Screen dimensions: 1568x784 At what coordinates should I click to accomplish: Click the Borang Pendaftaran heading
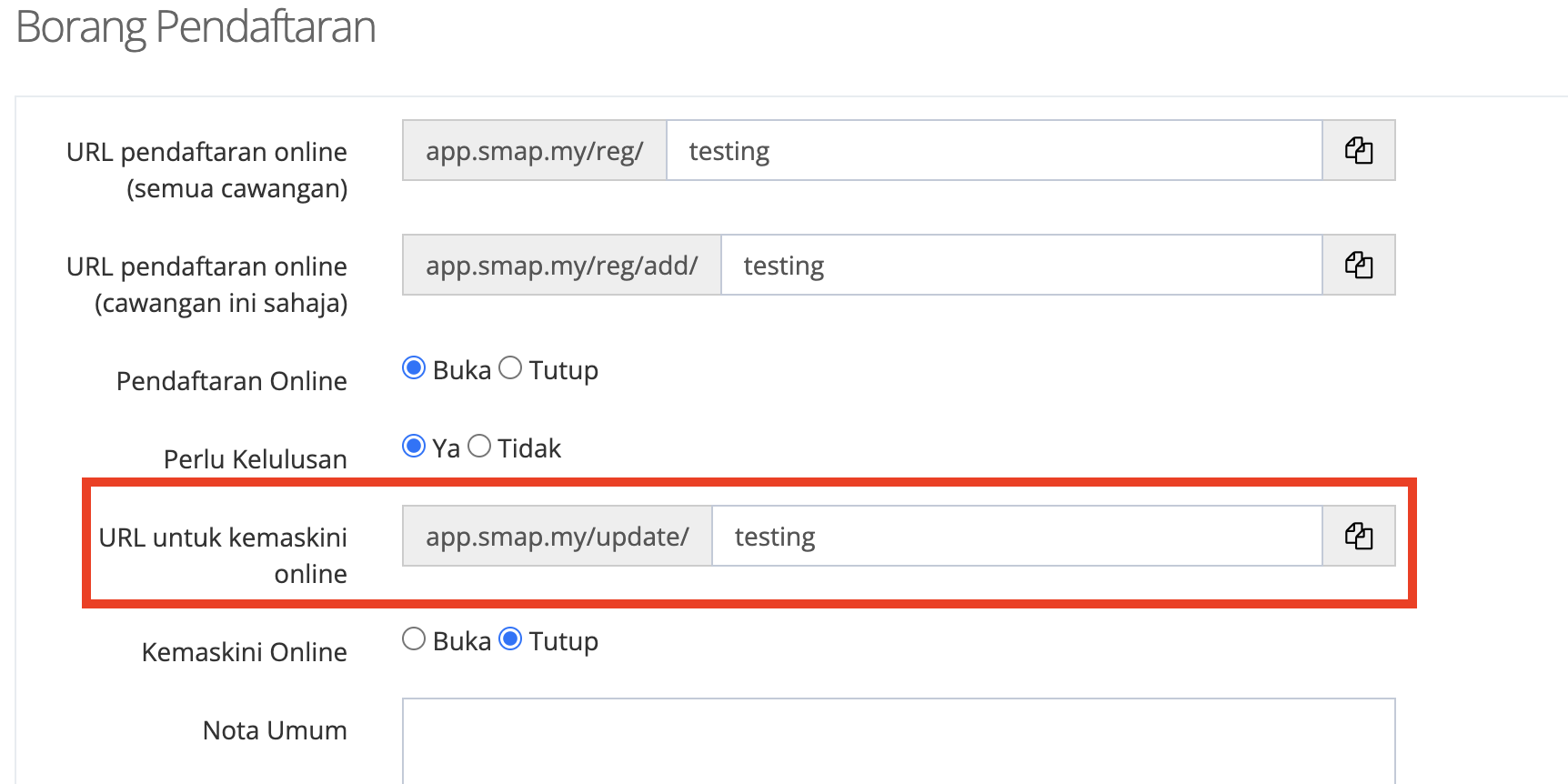tap(196, 27)
